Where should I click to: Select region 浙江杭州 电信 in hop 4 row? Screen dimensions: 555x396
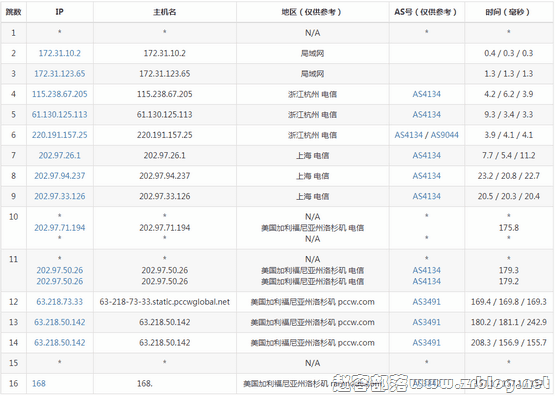pos(313,94)
